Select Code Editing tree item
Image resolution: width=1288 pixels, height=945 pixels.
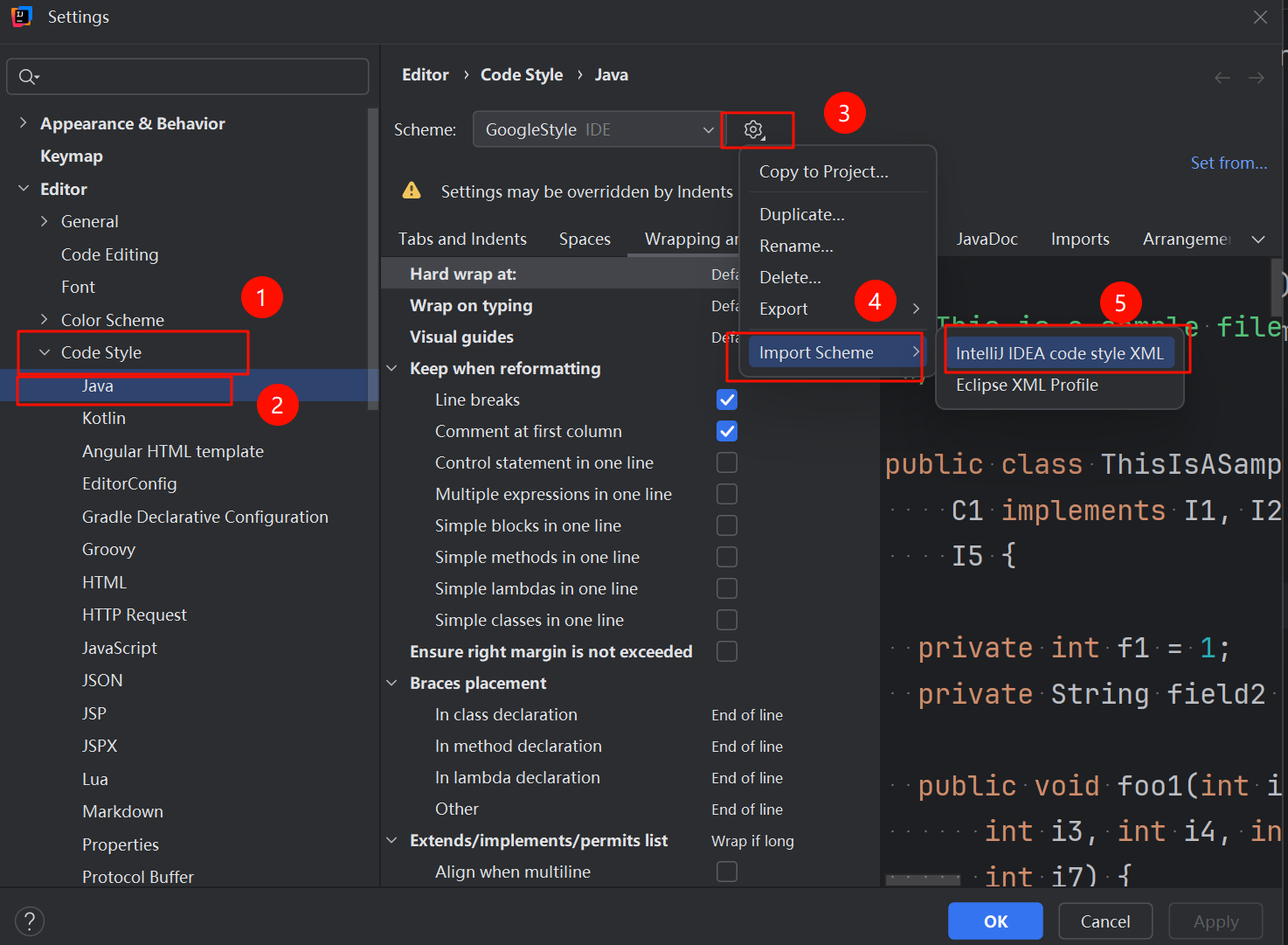point(109,254)
